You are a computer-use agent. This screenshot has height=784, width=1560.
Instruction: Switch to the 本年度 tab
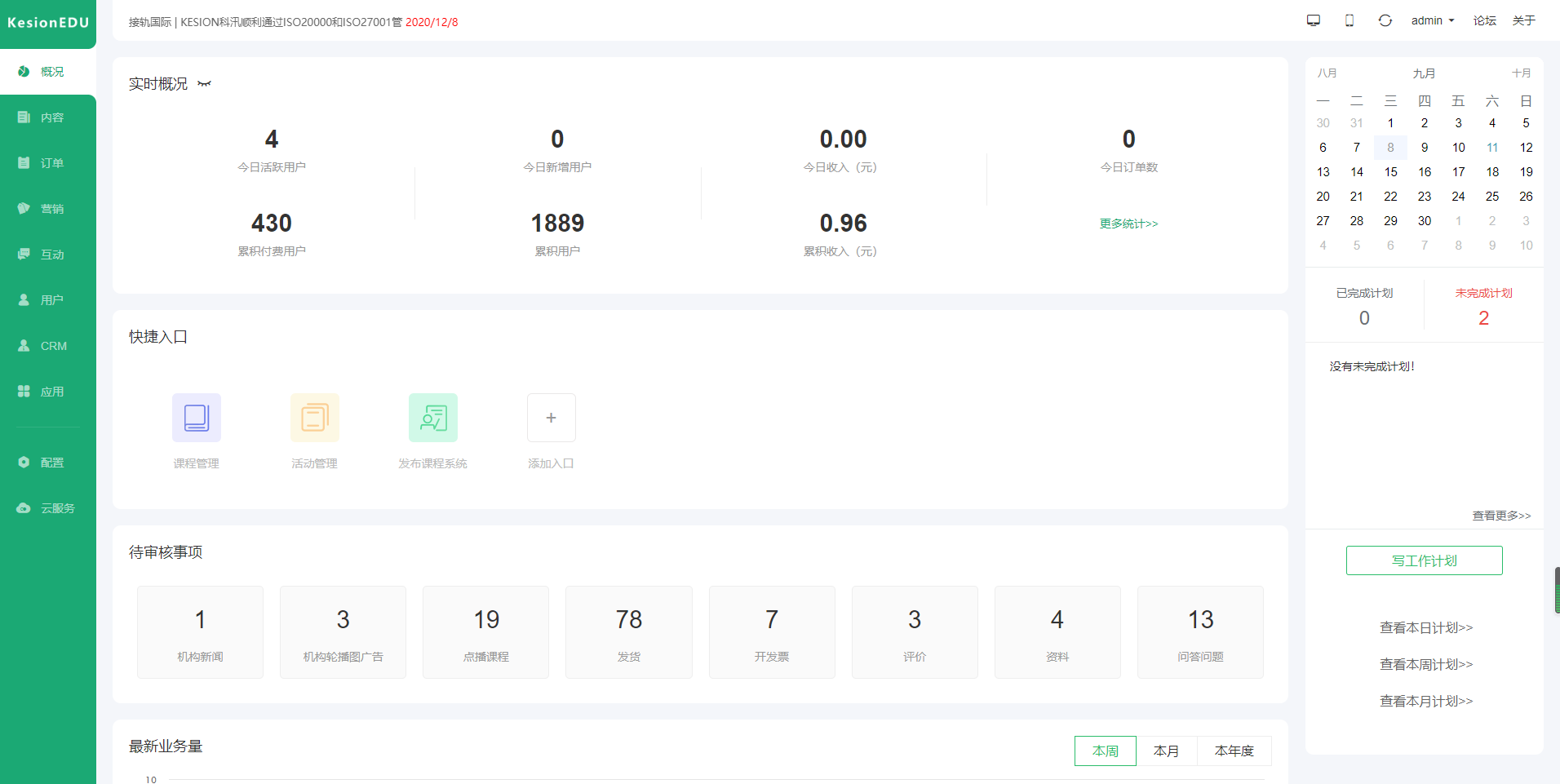[x=1234, y=751]
